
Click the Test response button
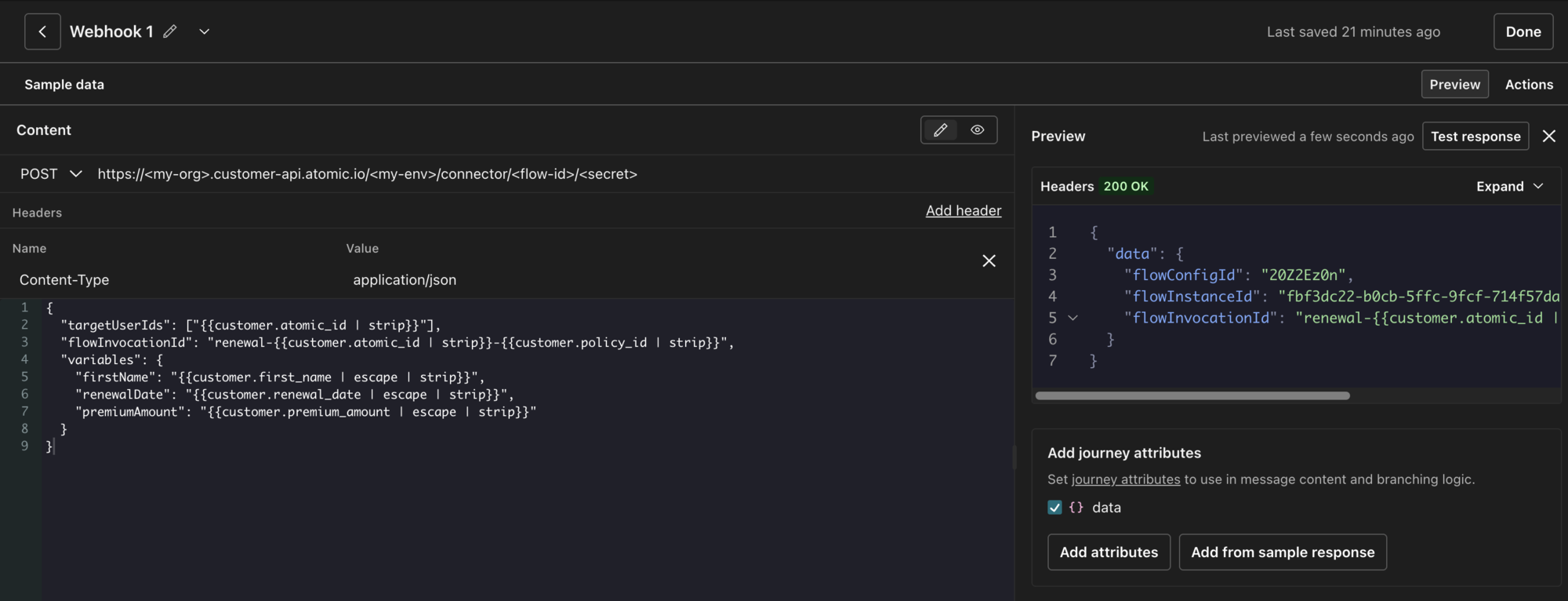tap(1475, 136)
